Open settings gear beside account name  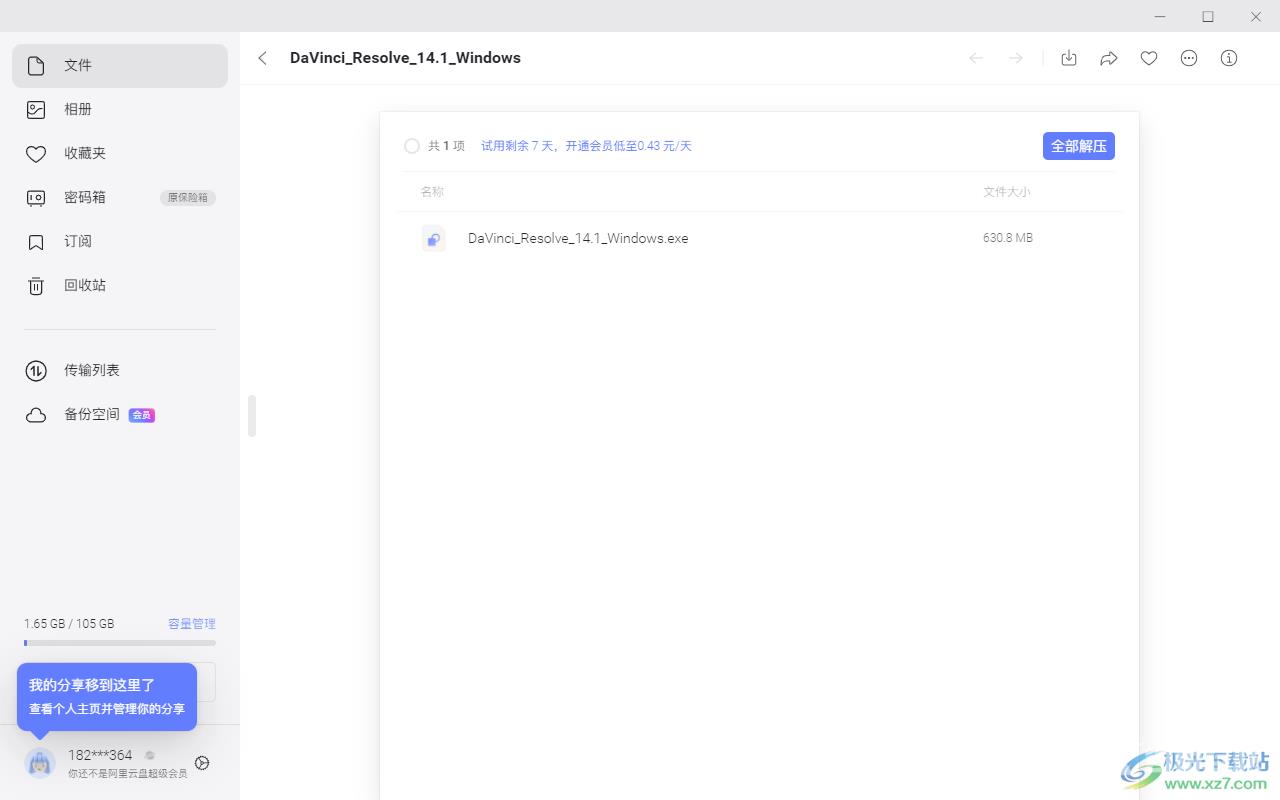(202, 763)
